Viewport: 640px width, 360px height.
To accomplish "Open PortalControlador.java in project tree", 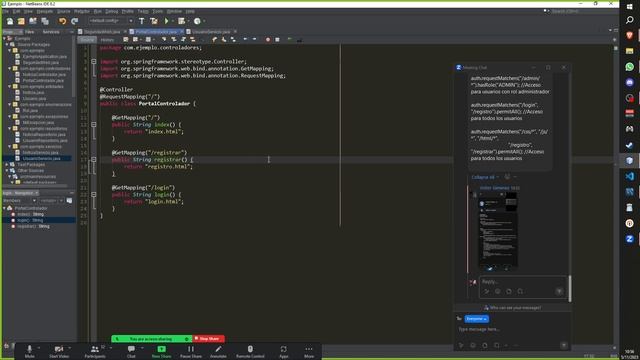I will pos(43,80).
